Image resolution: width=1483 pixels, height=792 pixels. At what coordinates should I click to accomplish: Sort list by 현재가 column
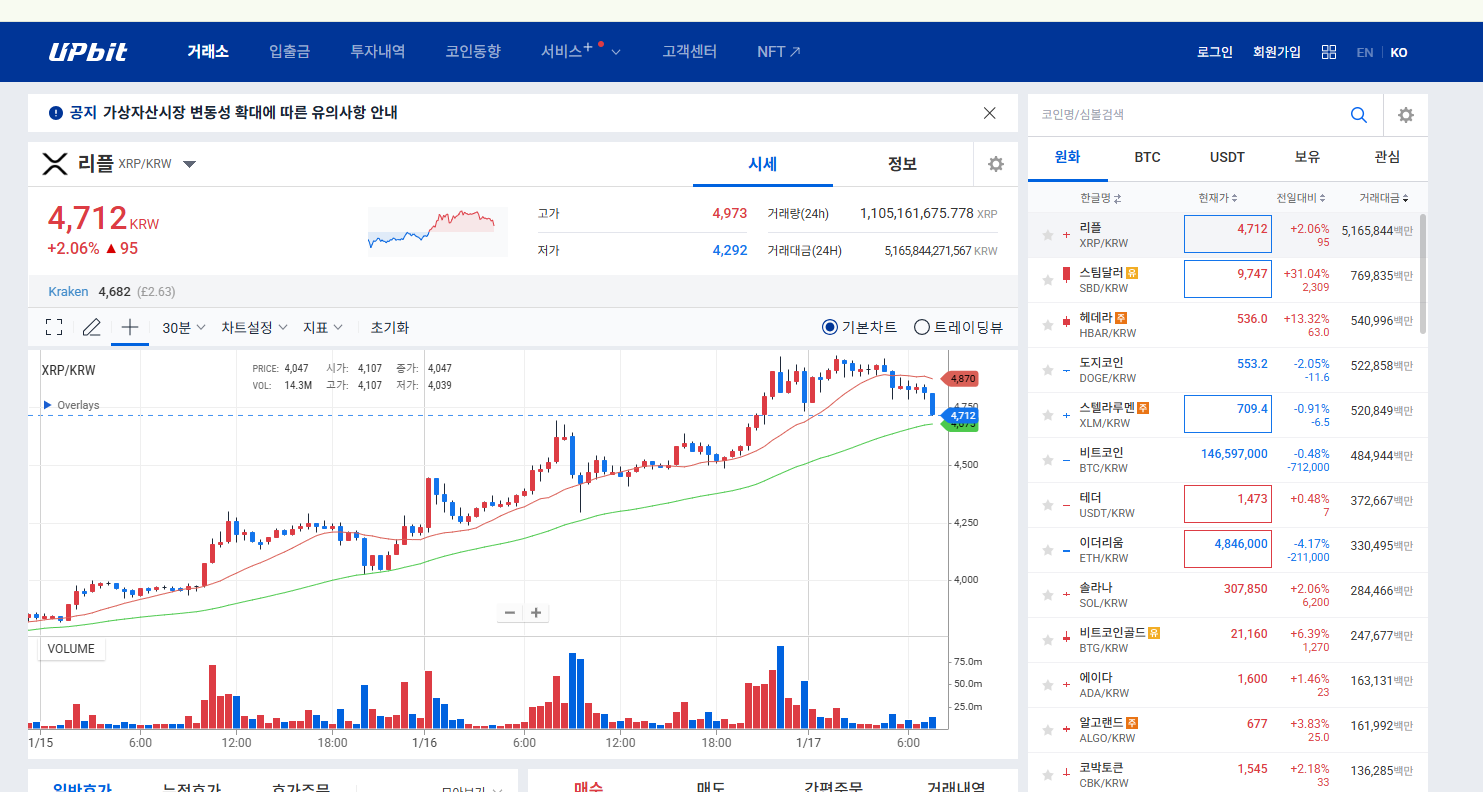(1218, 198)
